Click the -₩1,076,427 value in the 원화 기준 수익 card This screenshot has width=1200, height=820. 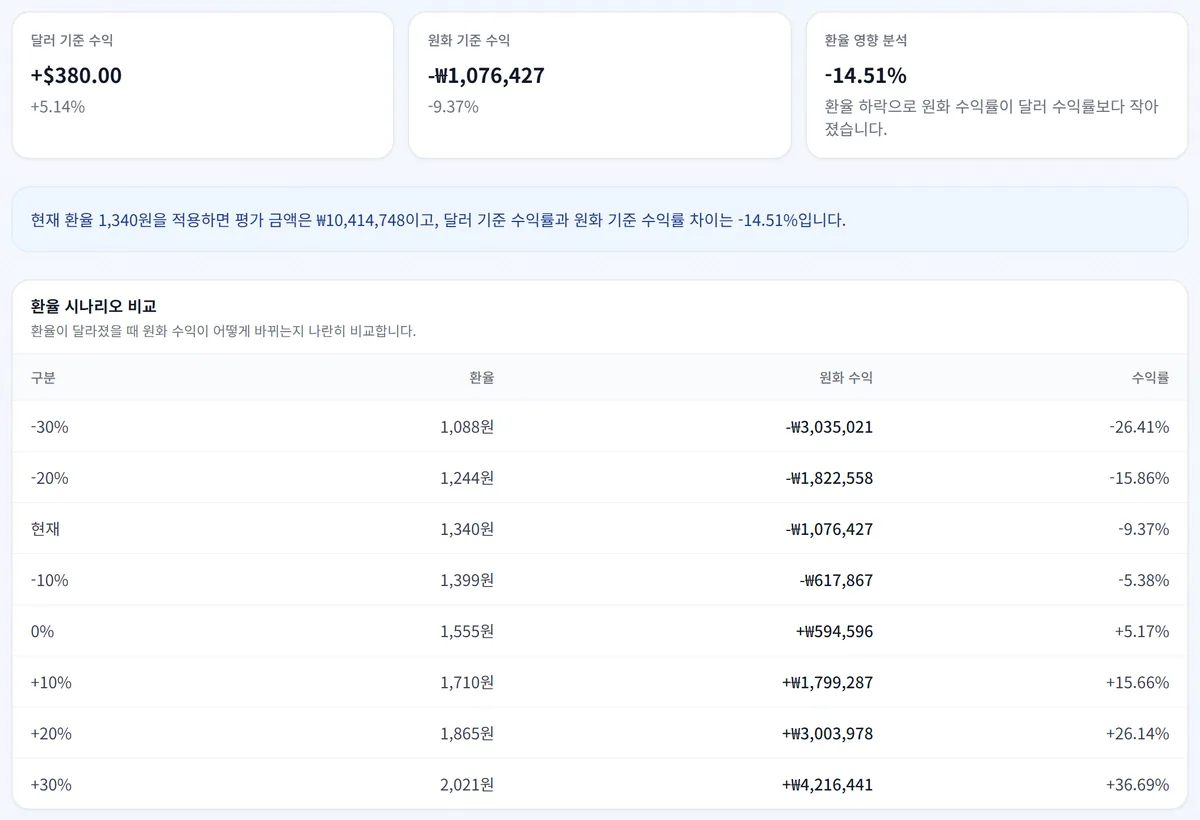(486, 75)
